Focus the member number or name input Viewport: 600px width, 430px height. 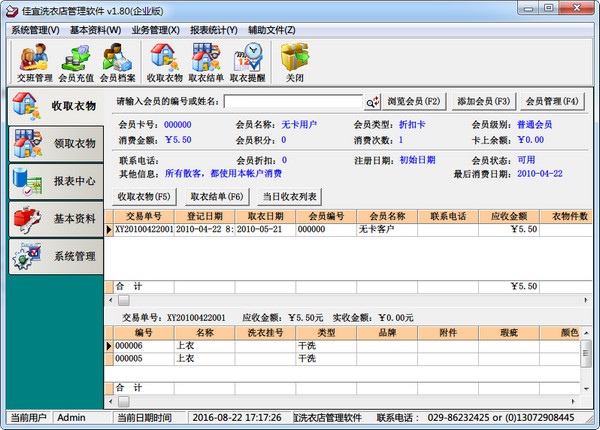(x=293, y=102)
